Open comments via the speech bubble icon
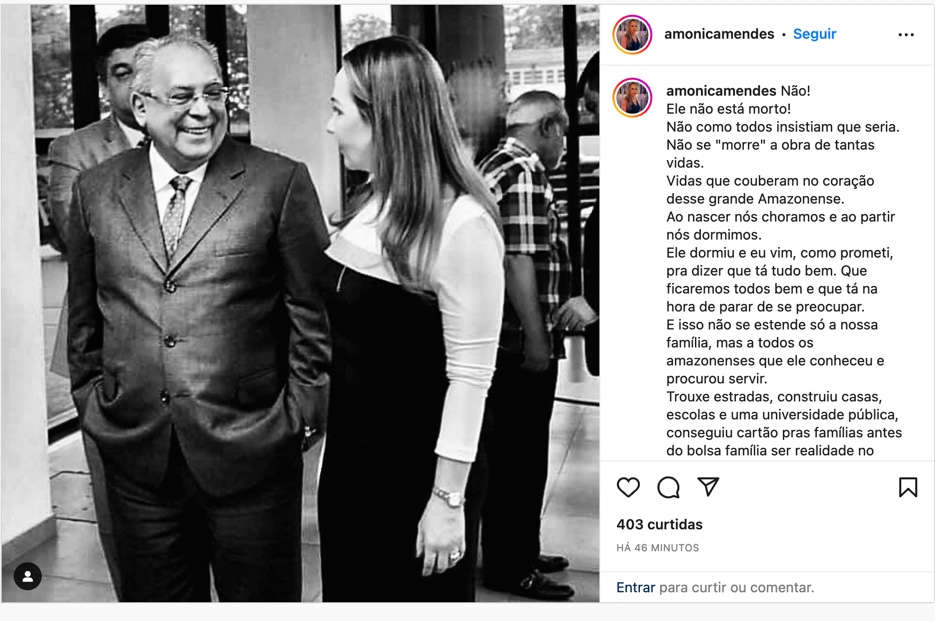Viewport: 935px width, 621px height. point(668,487)
